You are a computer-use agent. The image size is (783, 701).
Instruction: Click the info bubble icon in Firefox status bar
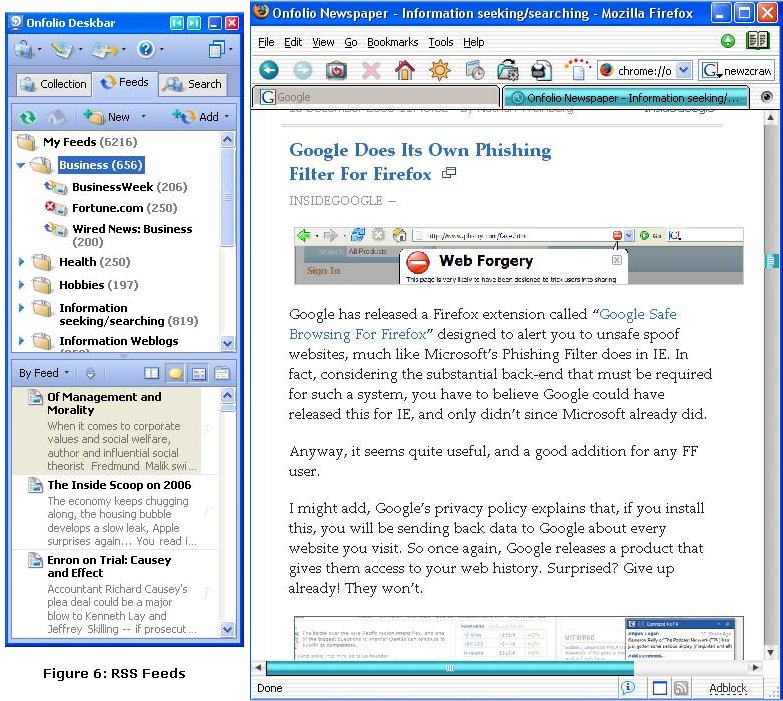628,688
